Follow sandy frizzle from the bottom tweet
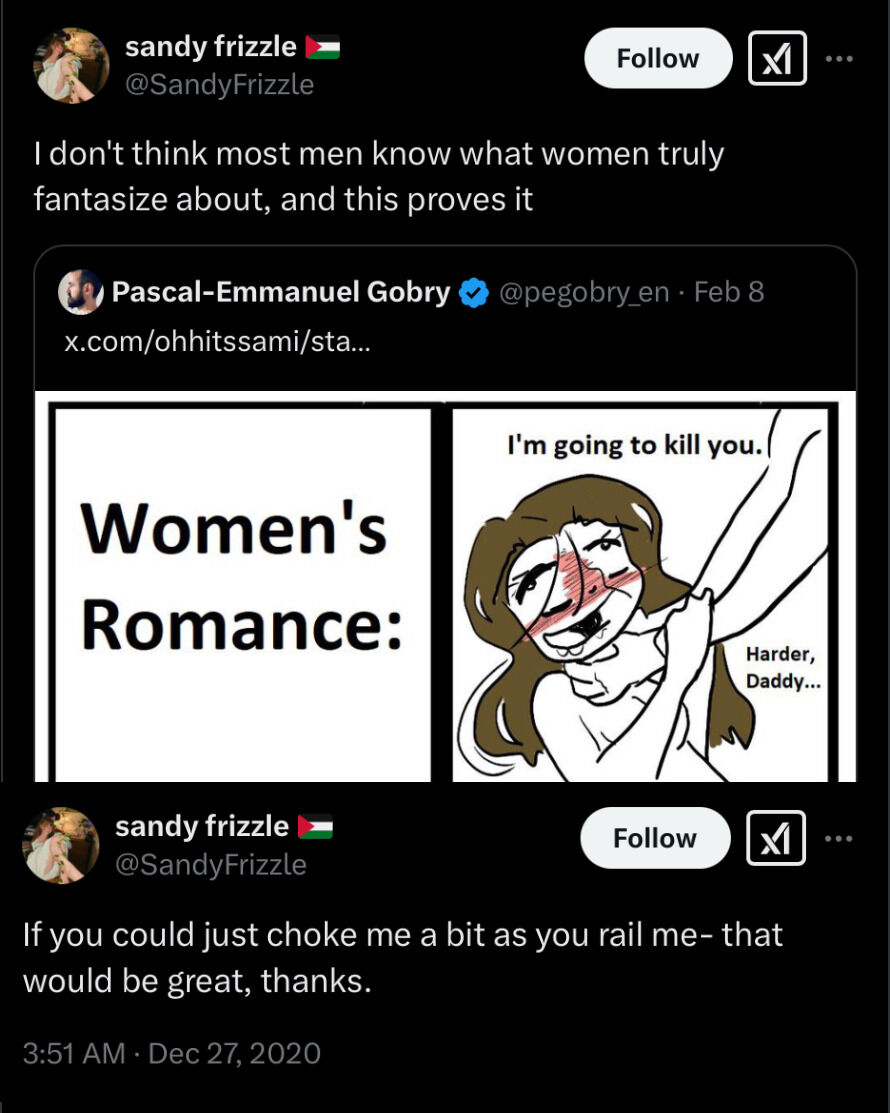 pyautogui.click(x=654, y=838)
